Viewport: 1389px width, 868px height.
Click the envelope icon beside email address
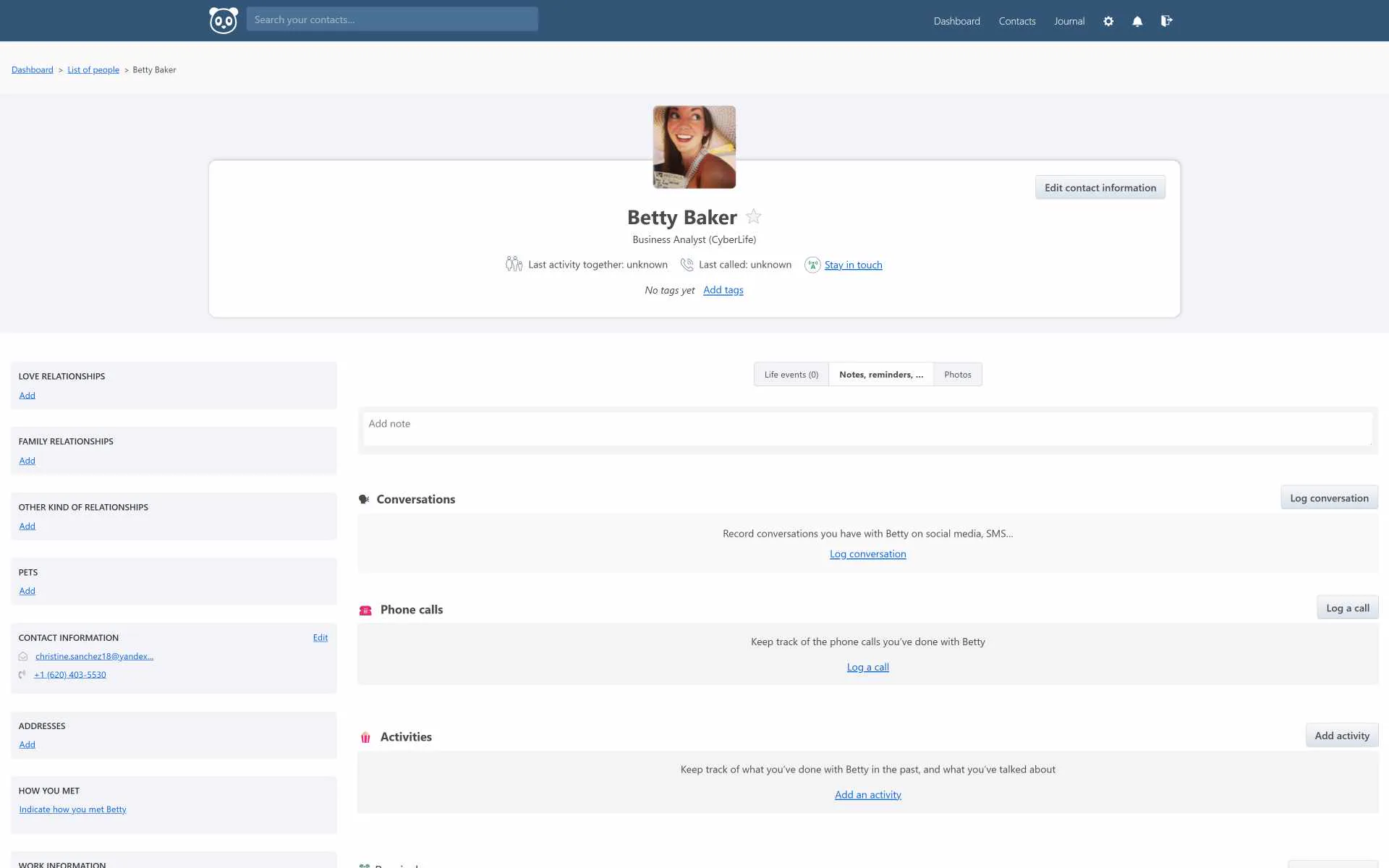point(23,657)
